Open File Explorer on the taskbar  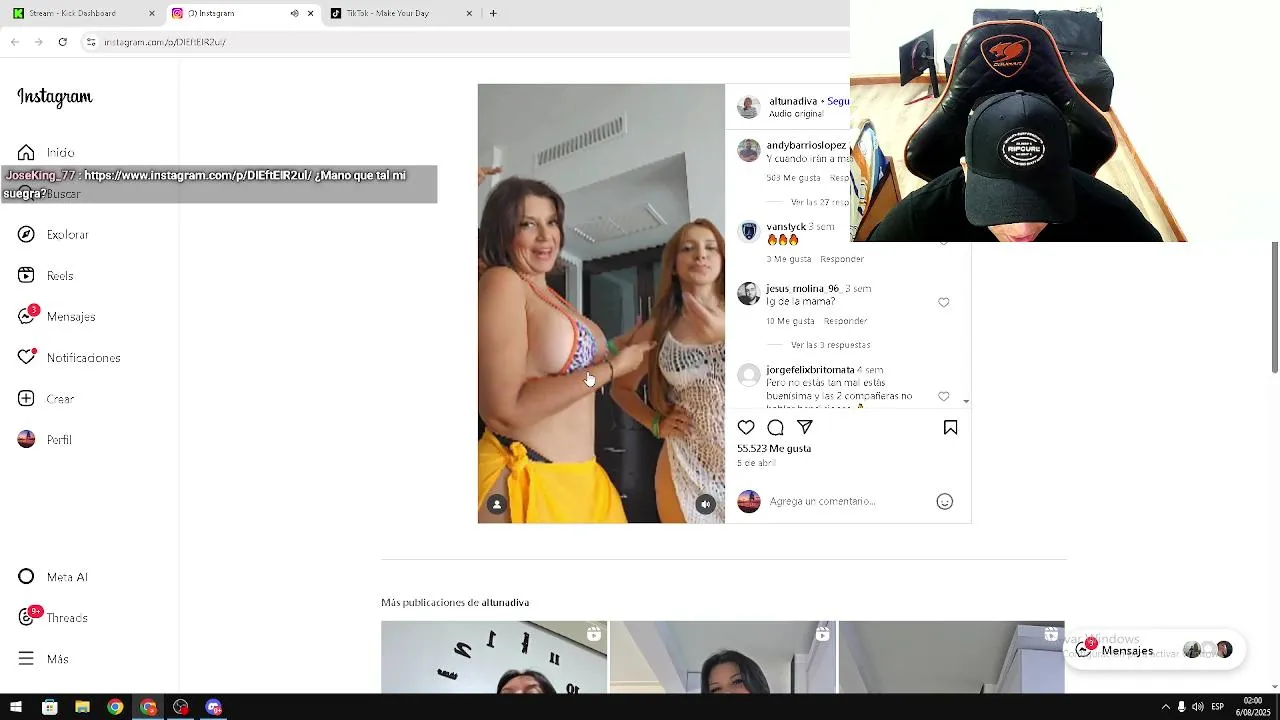82,707
